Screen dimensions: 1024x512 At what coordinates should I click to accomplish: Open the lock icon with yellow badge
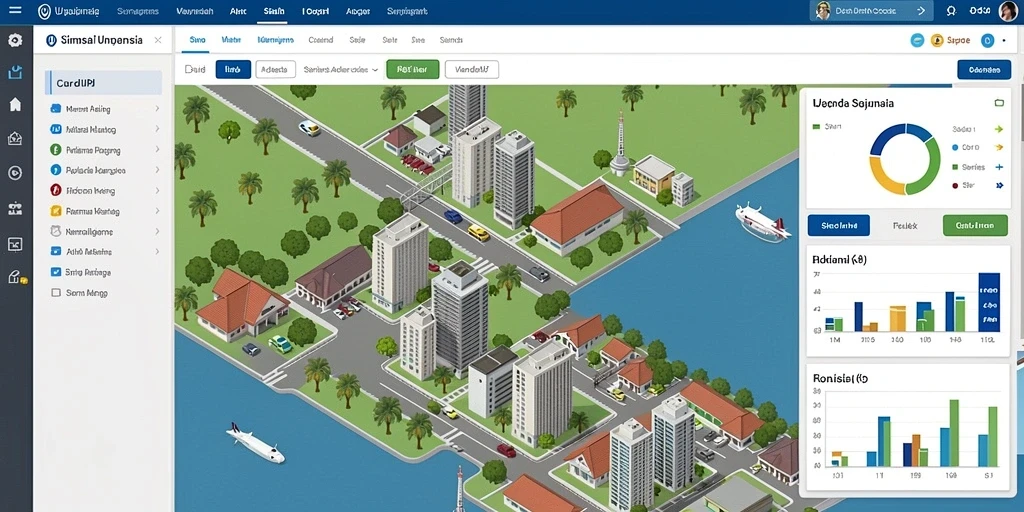pyautogui.click(x=16, y=277)
